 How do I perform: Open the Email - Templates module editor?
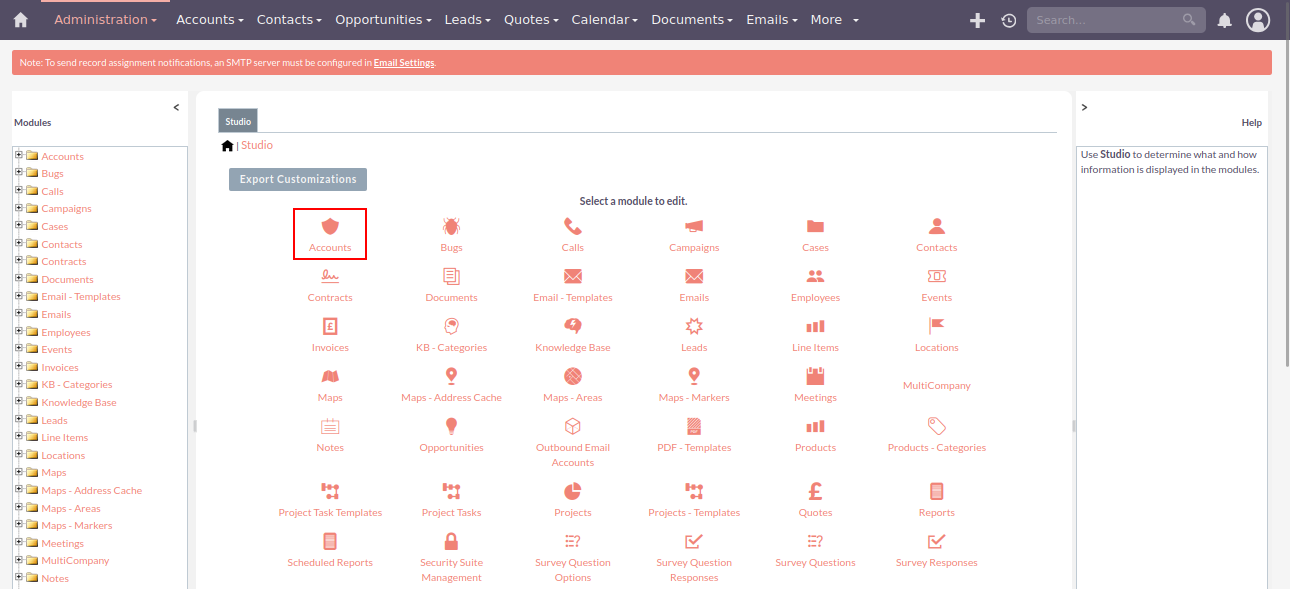[x=572, y=283]
